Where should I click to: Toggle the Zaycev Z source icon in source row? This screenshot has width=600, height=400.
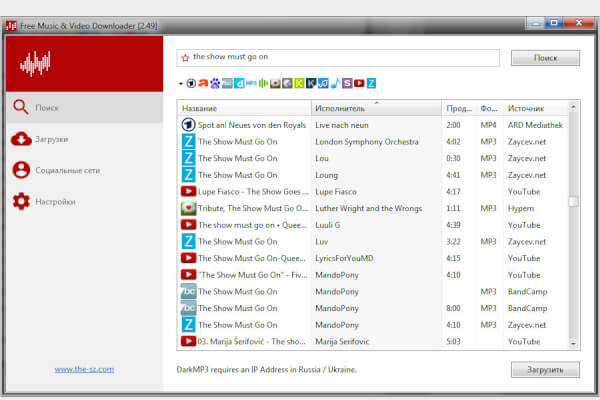[371, 83]
